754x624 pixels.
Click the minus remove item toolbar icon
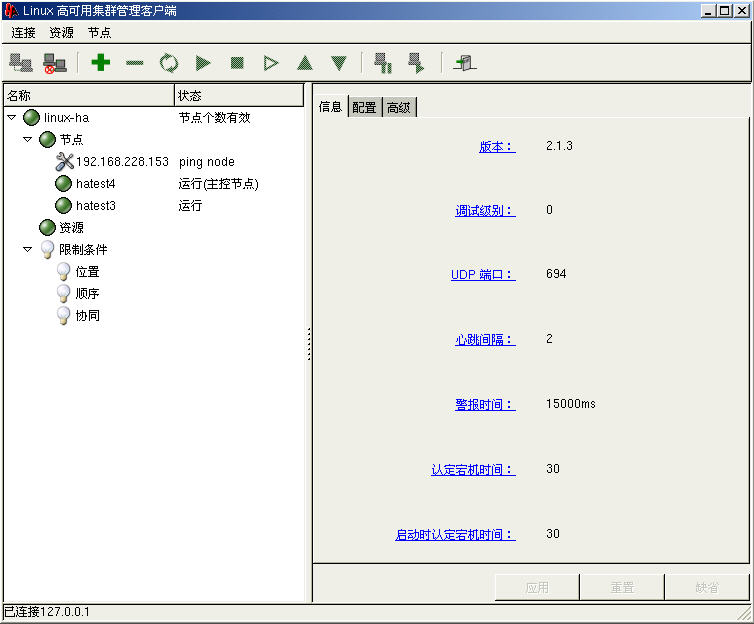tap(134, 63)
